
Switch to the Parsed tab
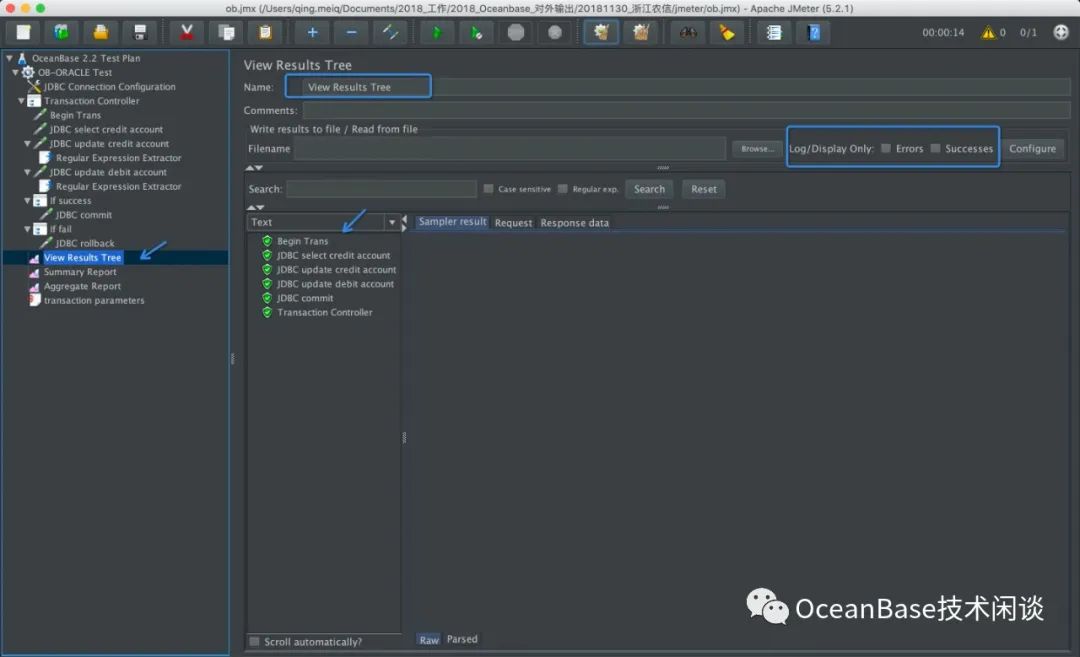click(x=461, y=639)
